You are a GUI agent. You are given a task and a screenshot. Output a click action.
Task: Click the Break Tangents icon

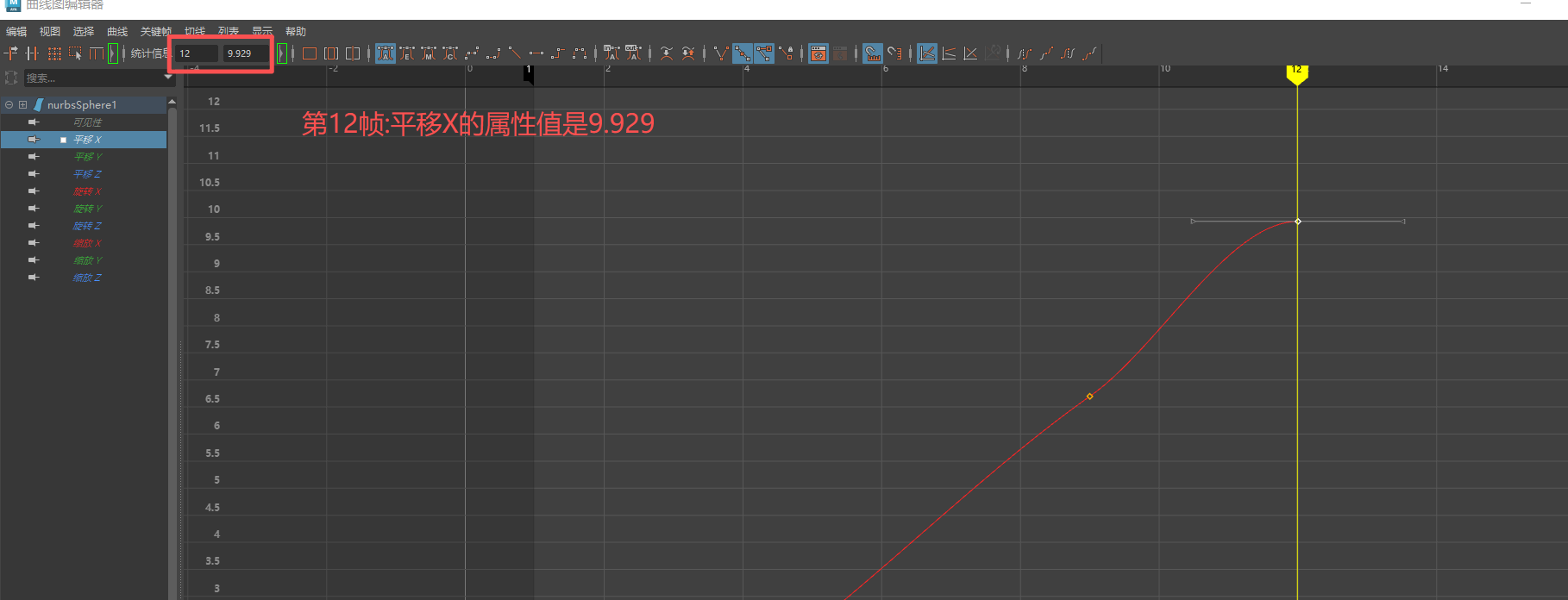[721, 53]
